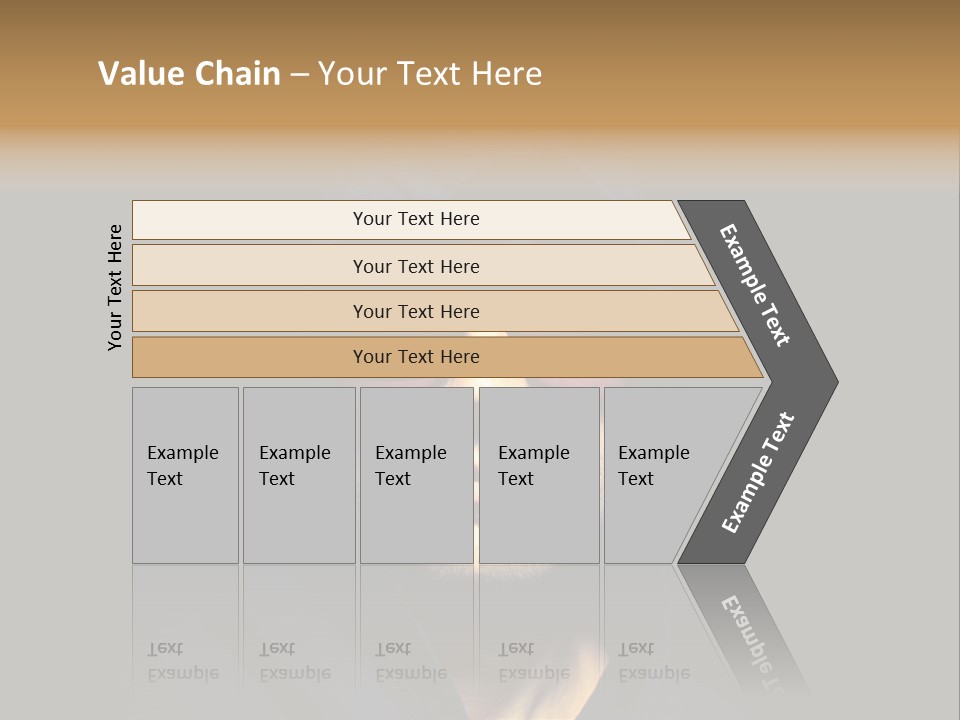The image size is (960, 720).
Task: Click the second "Your Text Here" horizontal bar
Action: (423, 265)
